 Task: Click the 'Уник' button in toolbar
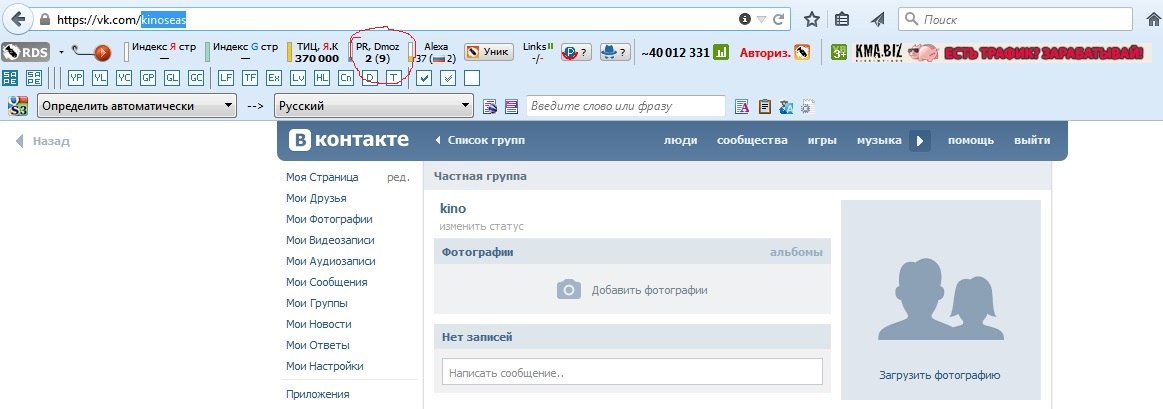489,52
